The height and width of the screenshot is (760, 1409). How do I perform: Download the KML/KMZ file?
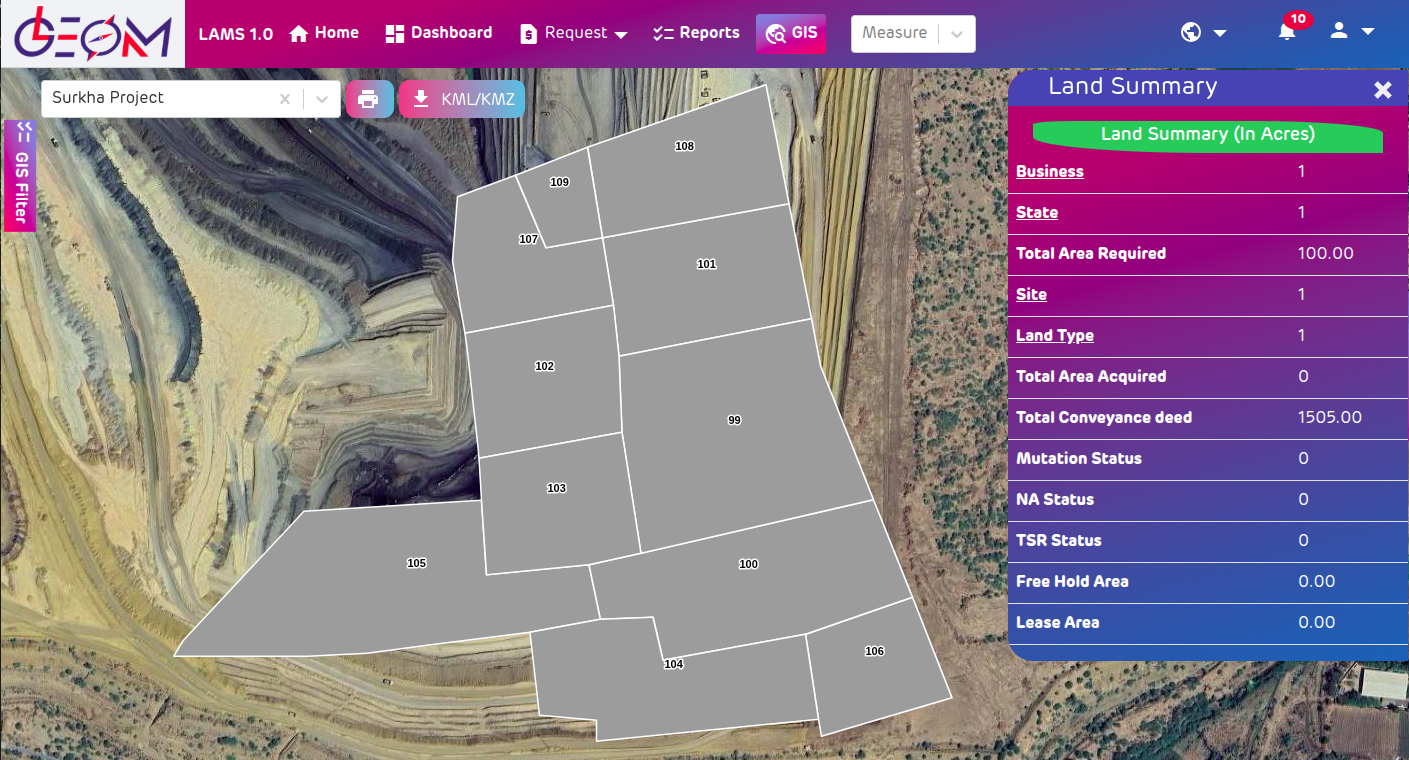pos(462,99)
